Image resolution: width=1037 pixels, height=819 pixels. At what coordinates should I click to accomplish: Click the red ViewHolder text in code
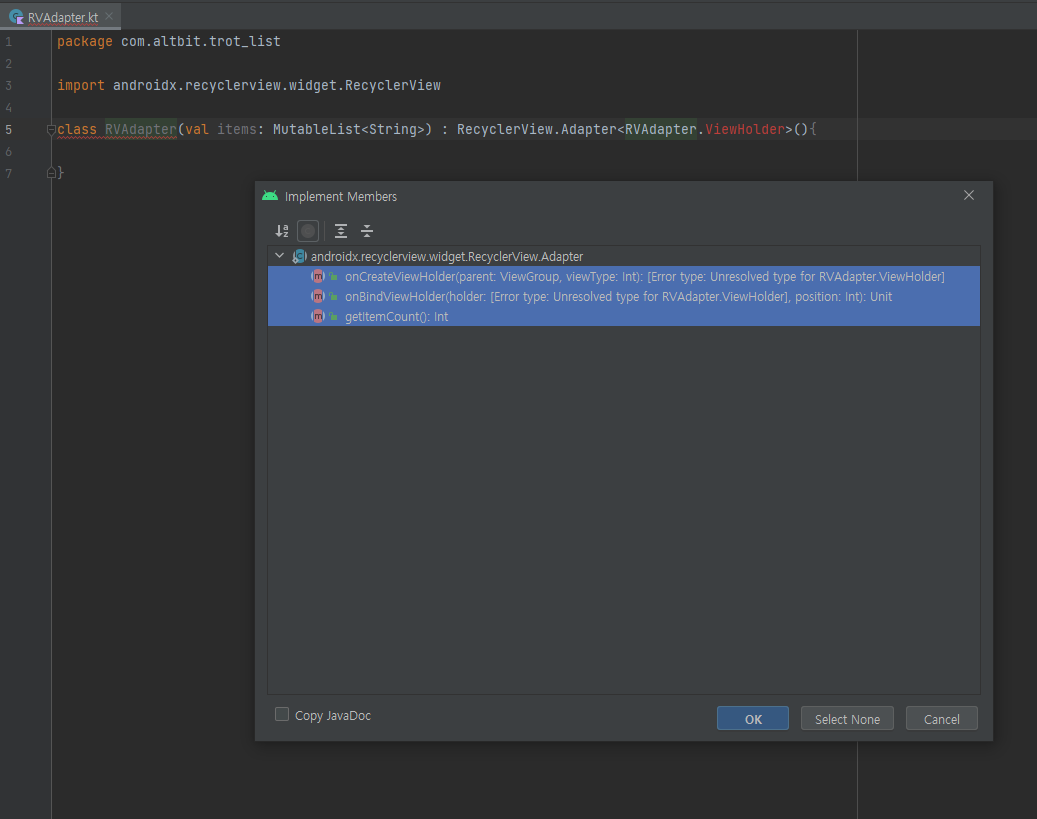745,129
